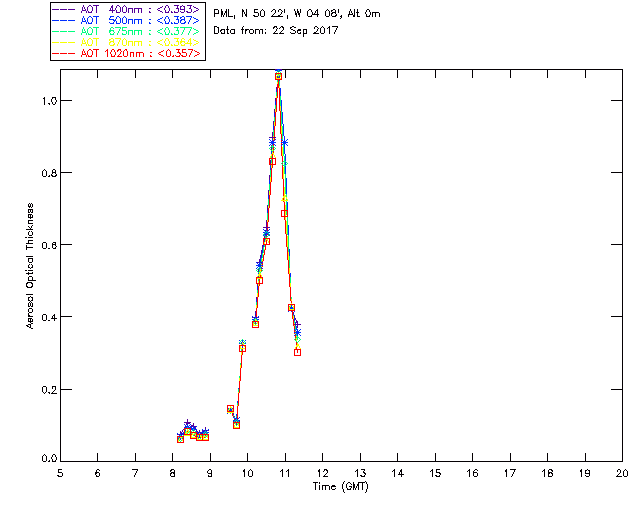Click the x-axis label 5

click(x=60, y=473)
